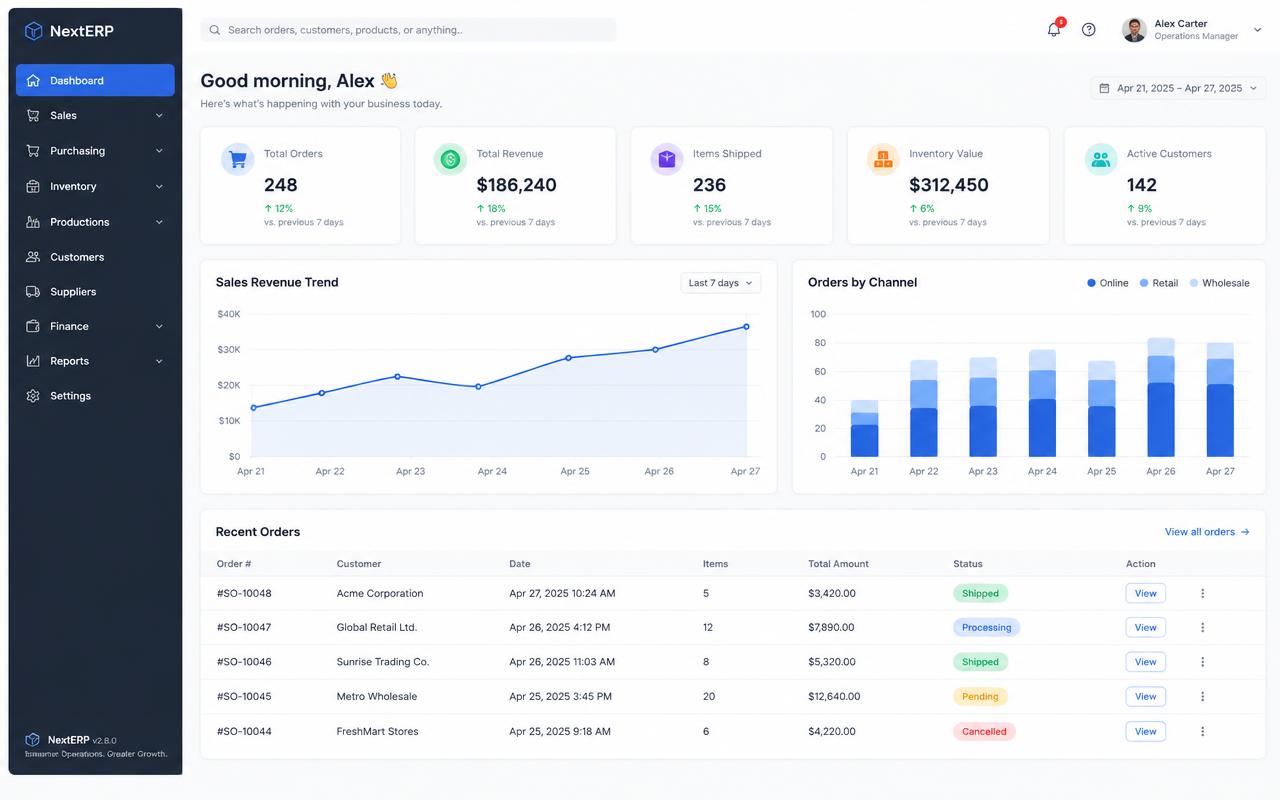Open the Alex Carter account dropdown chevron
Viewport: 1280px width, 800px height.
click(x=1257, y=30)
